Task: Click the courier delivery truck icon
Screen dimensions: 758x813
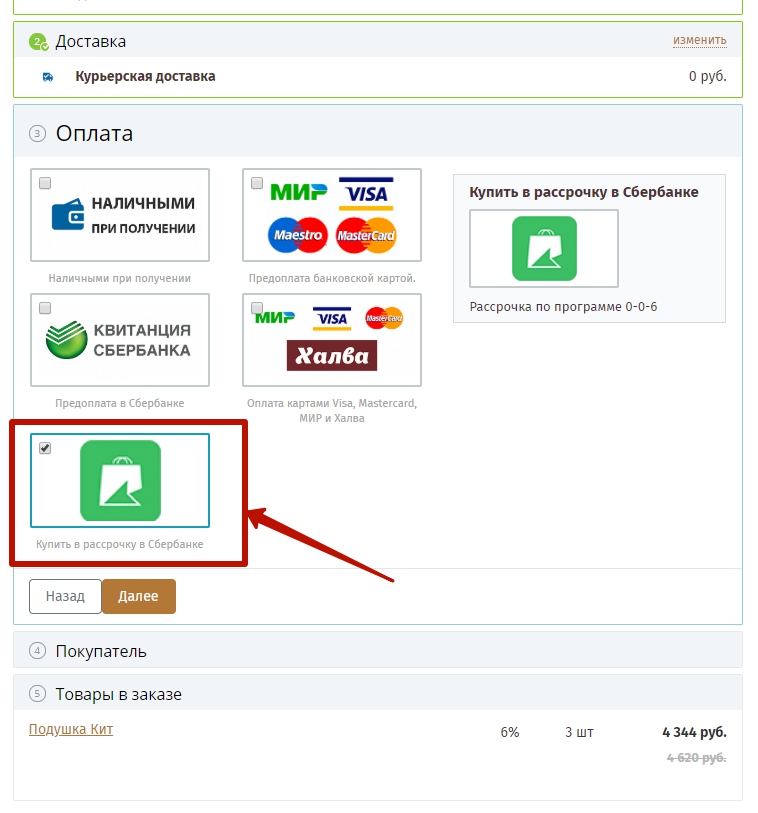Action: point(48,77)
